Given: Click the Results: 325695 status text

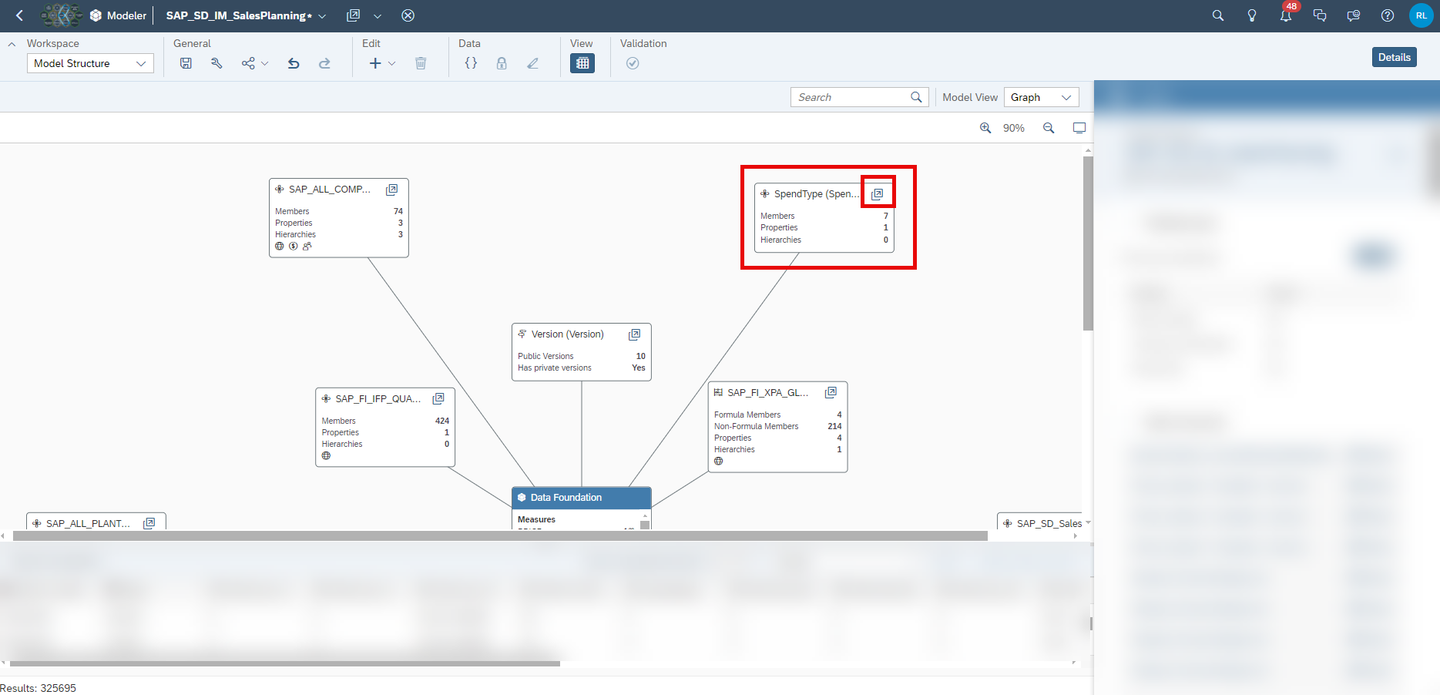Looking at the screenshot, I should click(x=38, y=688).
